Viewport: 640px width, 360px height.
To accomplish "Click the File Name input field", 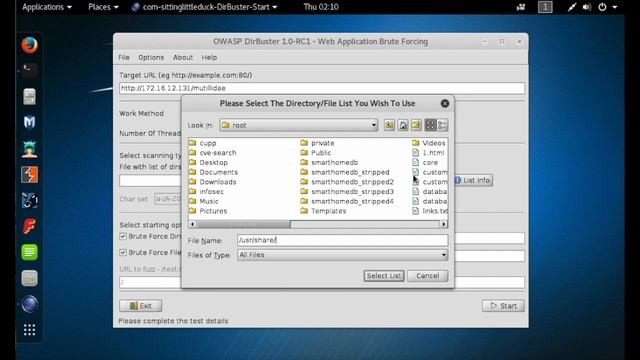I will pyautogui.click(x=342, y=240).
